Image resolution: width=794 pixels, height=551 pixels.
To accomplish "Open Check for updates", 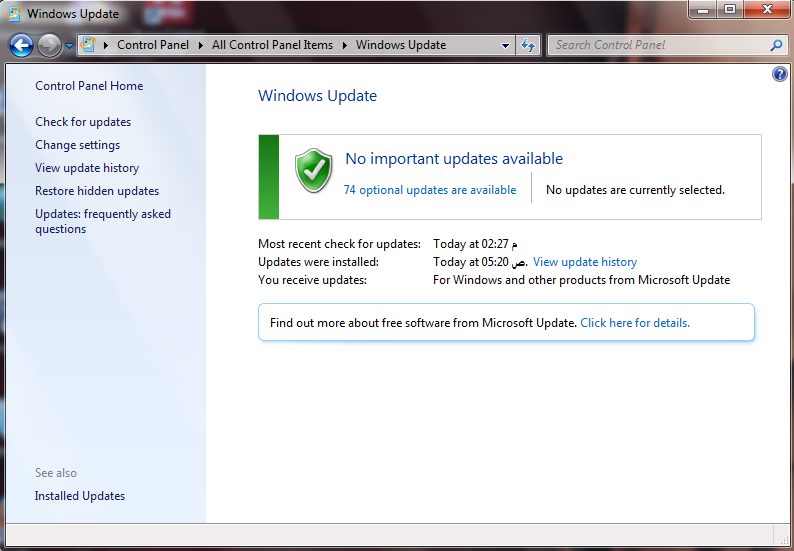I will 83,122.
